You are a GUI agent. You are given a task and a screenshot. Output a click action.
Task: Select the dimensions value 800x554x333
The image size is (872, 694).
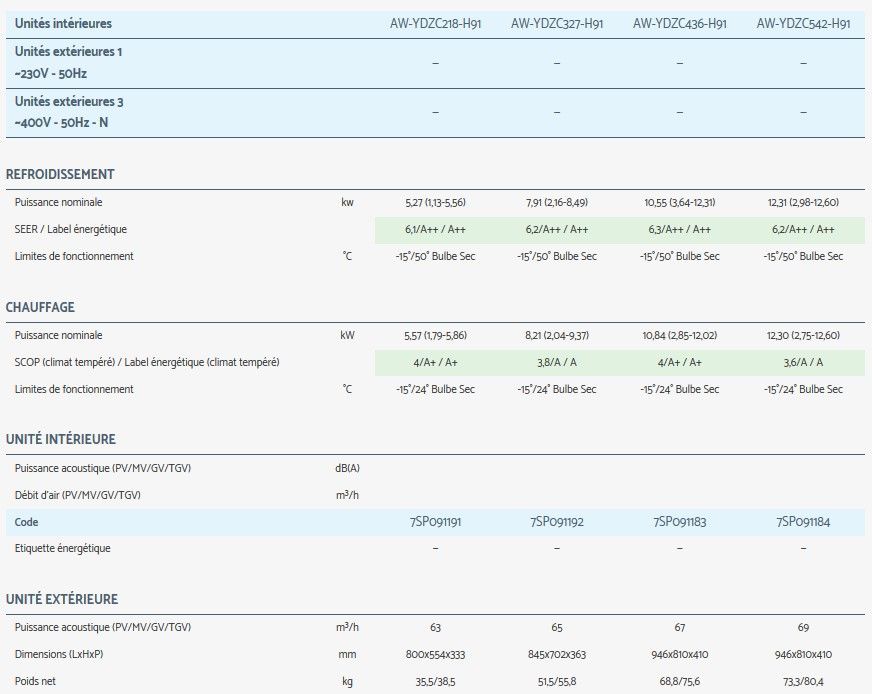(435, 654)
